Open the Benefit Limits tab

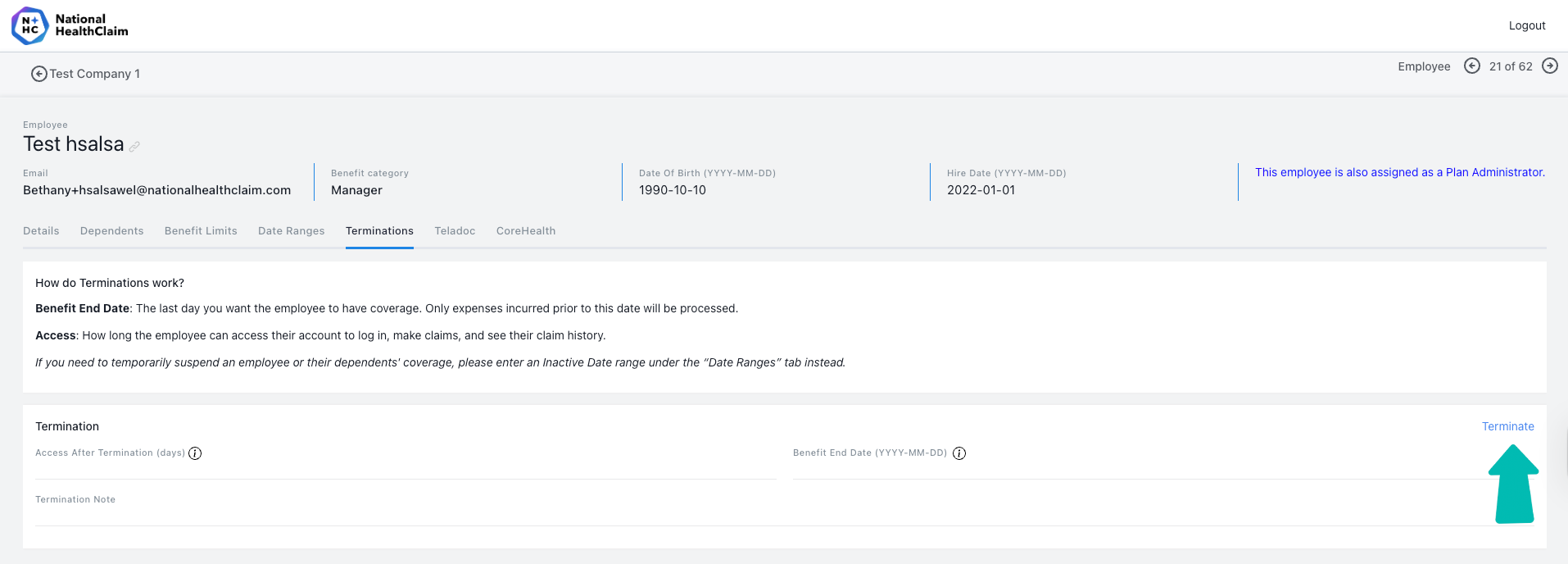click(201, 231)
